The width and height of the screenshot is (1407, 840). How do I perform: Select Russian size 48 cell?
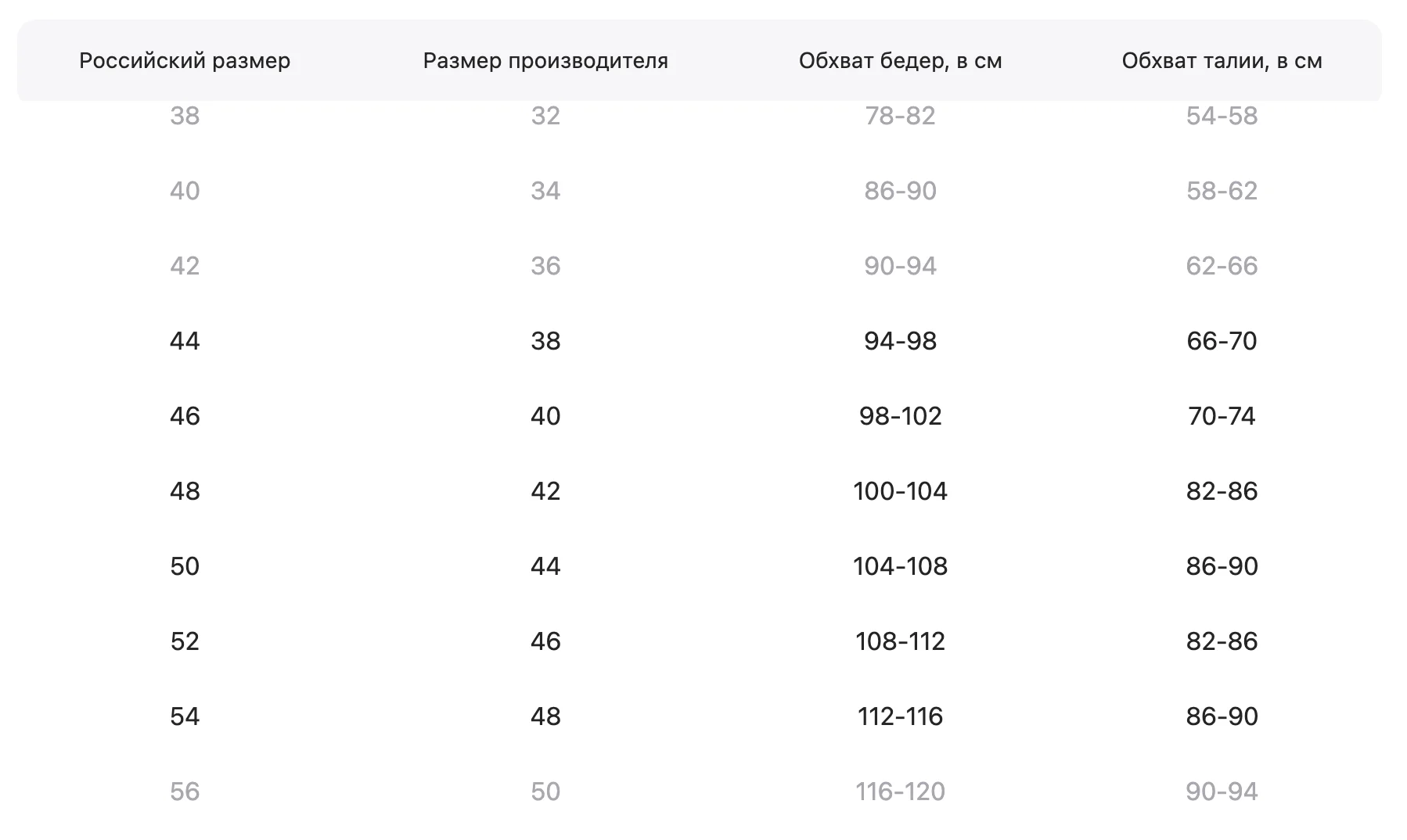[x=185, y=491]
